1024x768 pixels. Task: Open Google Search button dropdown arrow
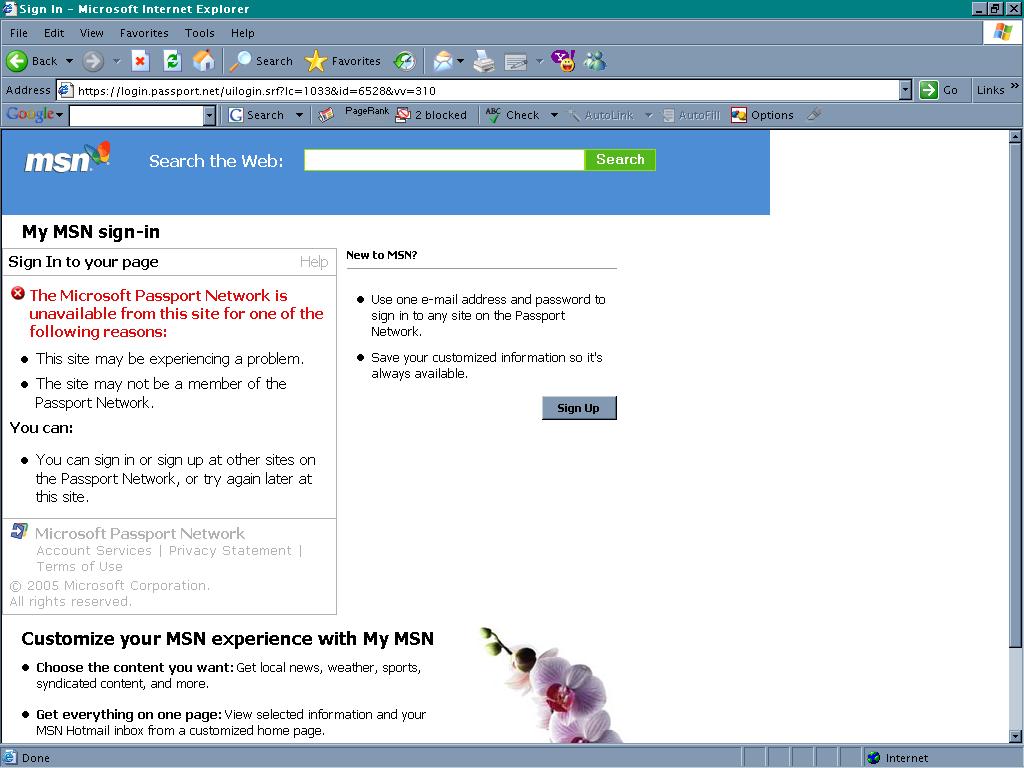tap(299, 115)
